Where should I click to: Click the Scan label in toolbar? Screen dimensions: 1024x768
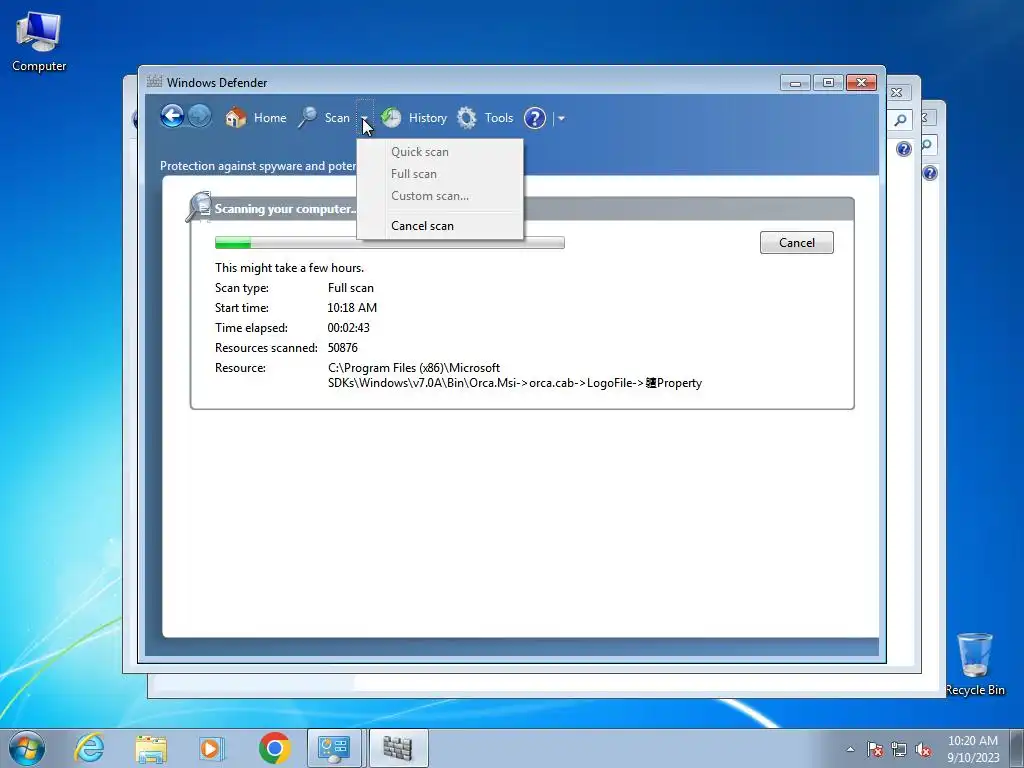click(337, 118)
